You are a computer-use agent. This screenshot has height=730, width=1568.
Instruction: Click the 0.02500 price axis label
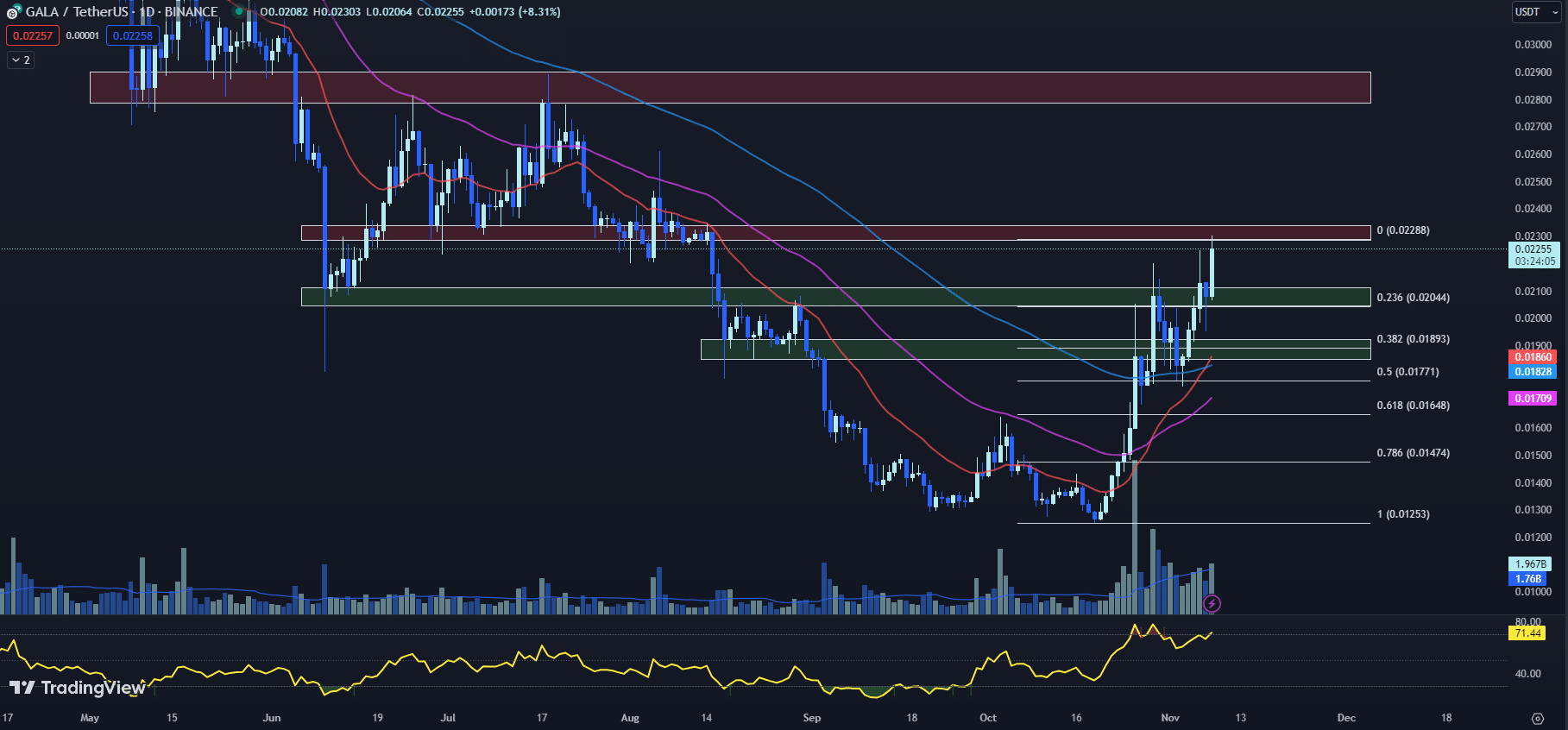[1533, 182]
